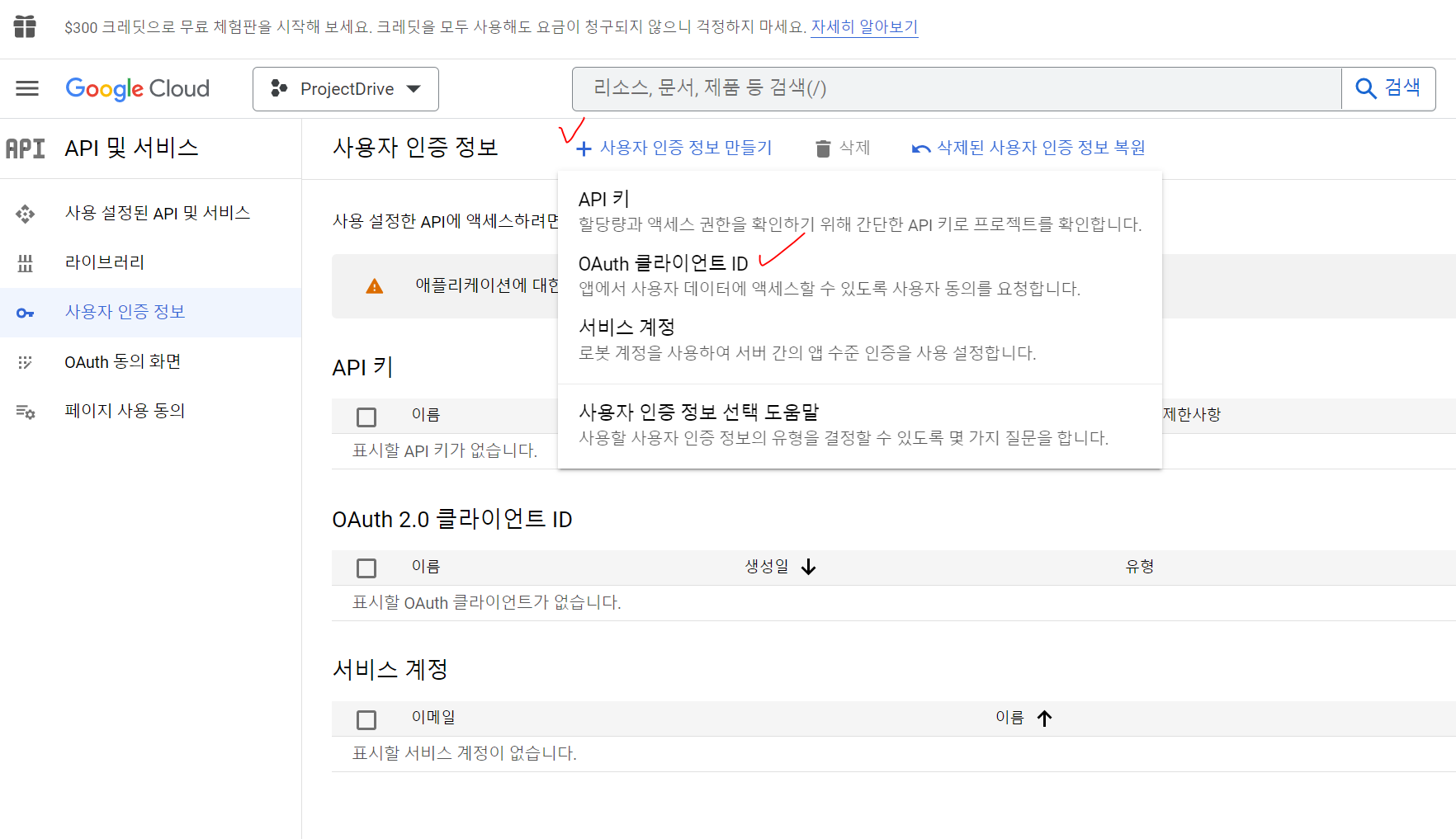Screen dimensions: 1456x839
Task: Click '표시할 서비스 계정이 없습니다.' text
Action: (x=465, y=754)
